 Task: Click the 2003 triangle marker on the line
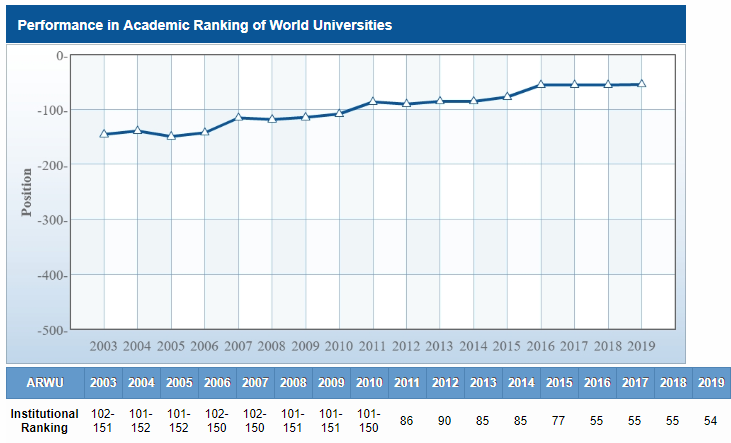(104, 134)
